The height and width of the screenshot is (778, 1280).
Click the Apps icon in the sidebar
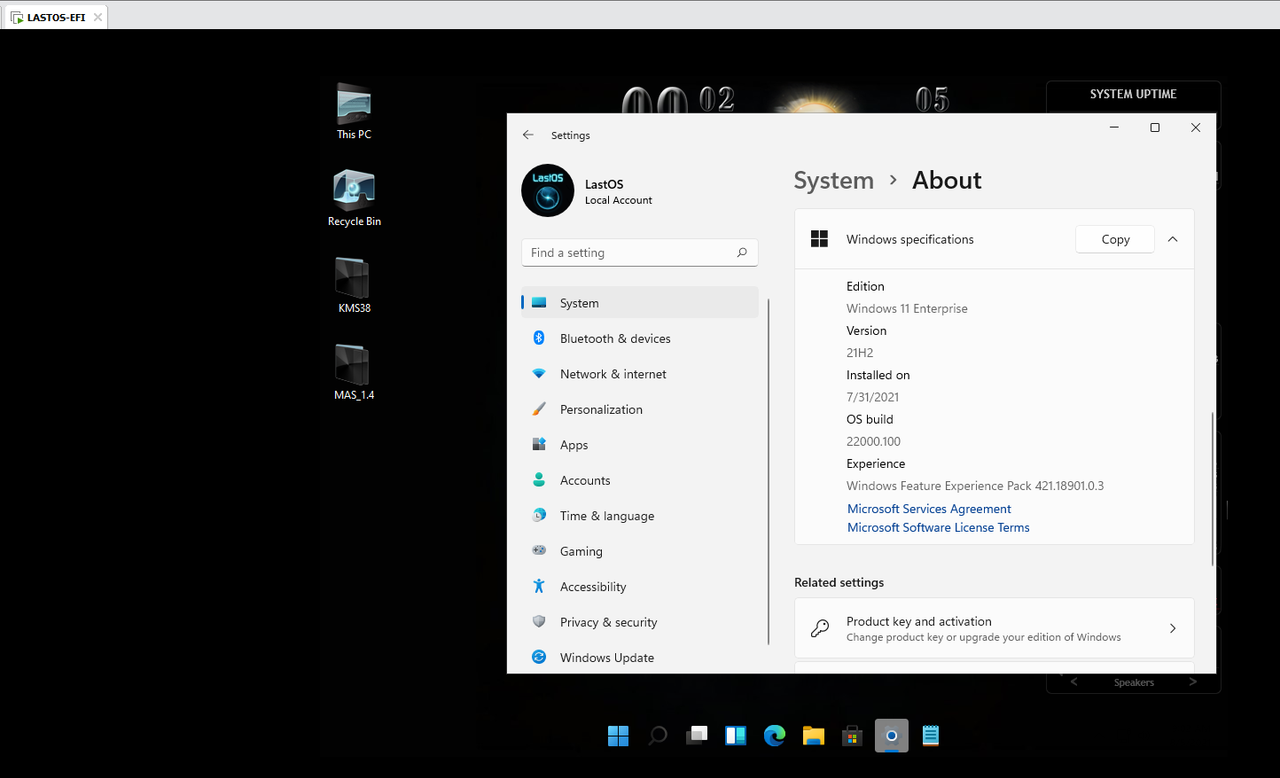pos(539,445)
